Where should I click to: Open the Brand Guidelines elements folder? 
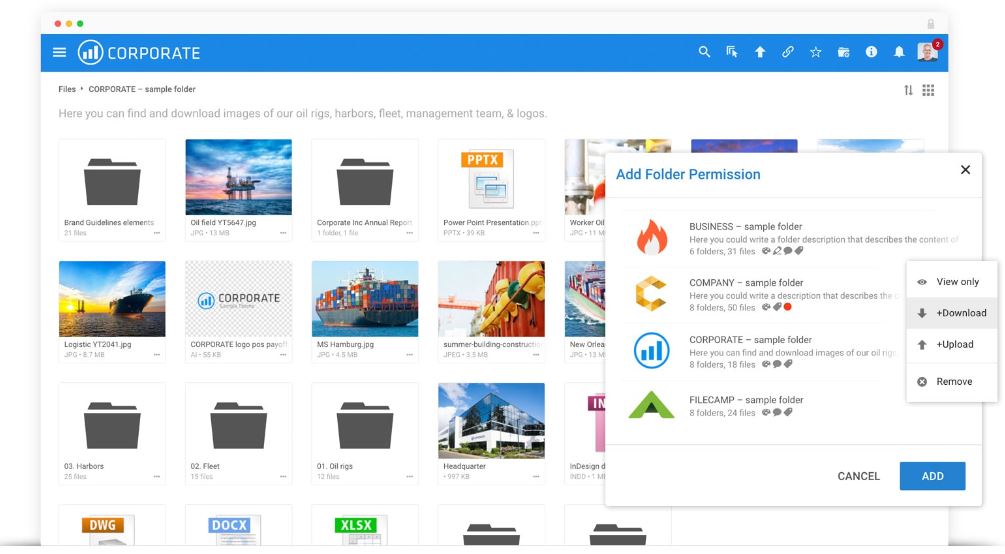click(x=112, y=181)
